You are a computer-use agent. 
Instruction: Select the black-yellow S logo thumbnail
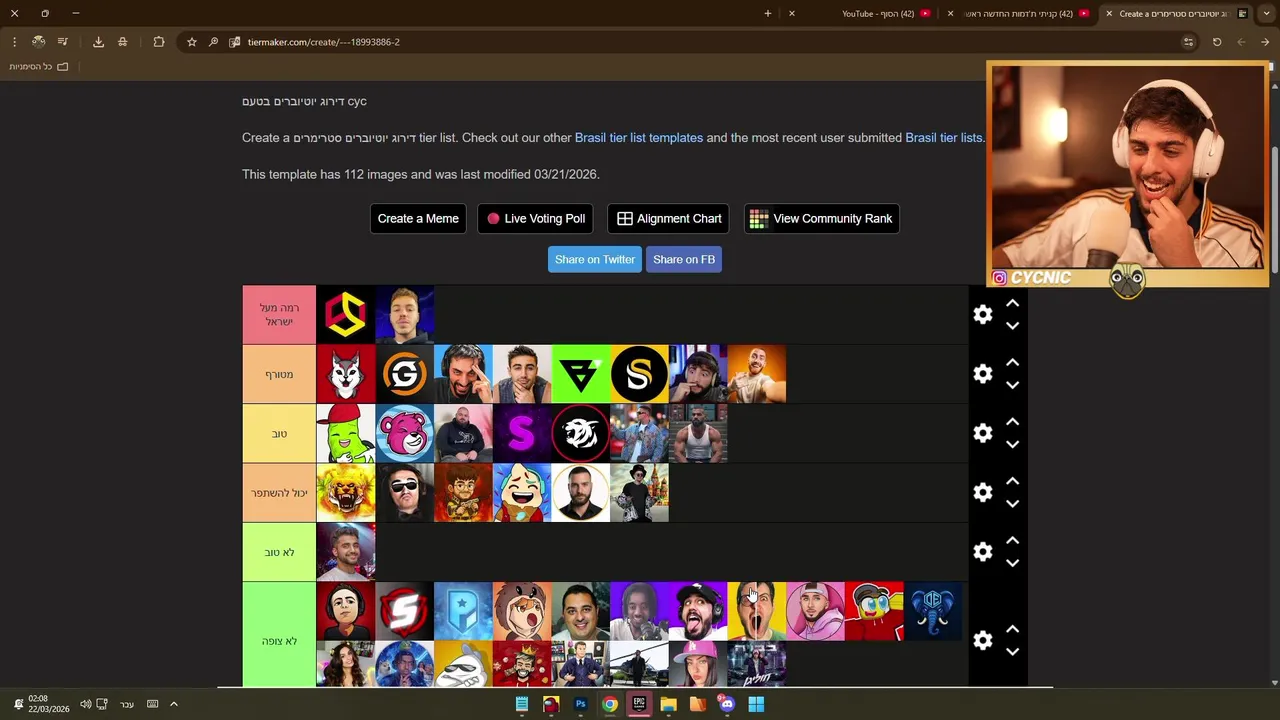point(639,373)
